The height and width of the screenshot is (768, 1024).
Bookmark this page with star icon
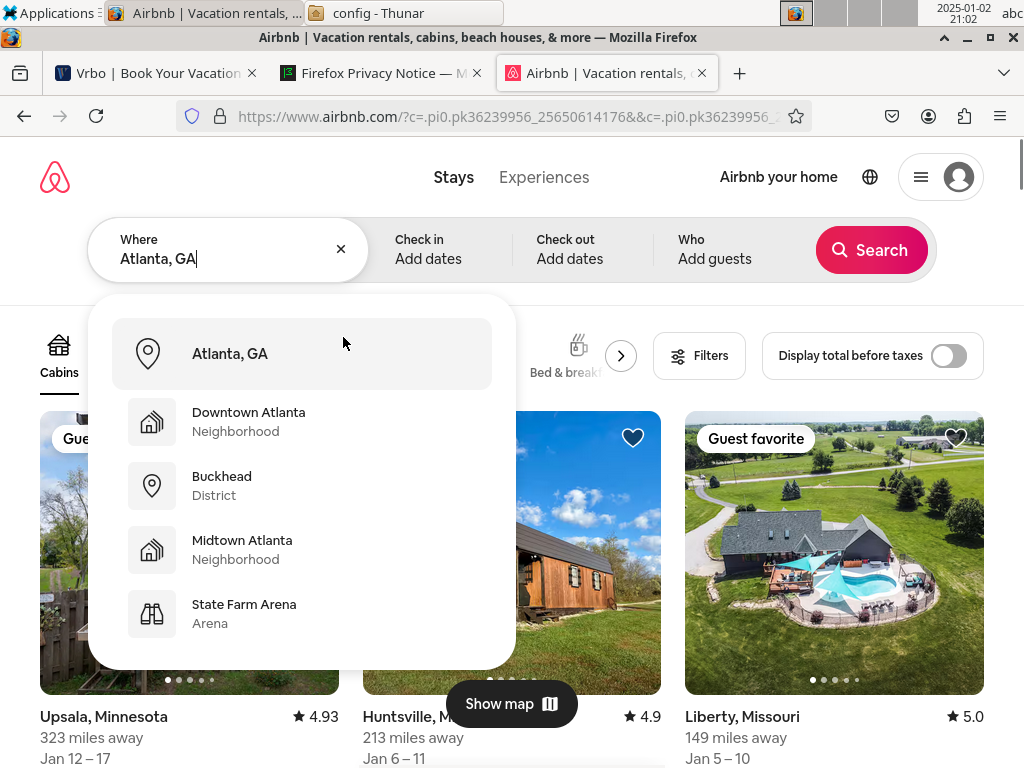click(x=795, y=116)
